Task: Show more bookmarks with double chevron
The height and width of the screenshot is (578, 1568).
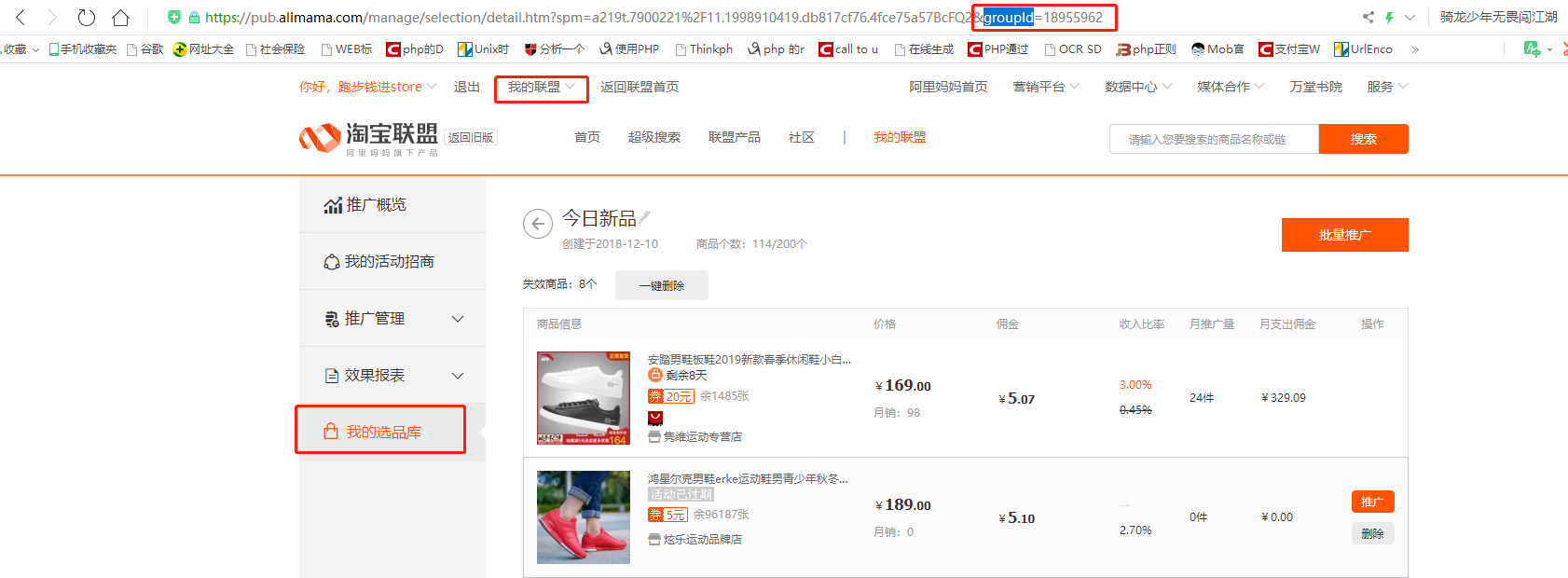Action: point(1415,49)
